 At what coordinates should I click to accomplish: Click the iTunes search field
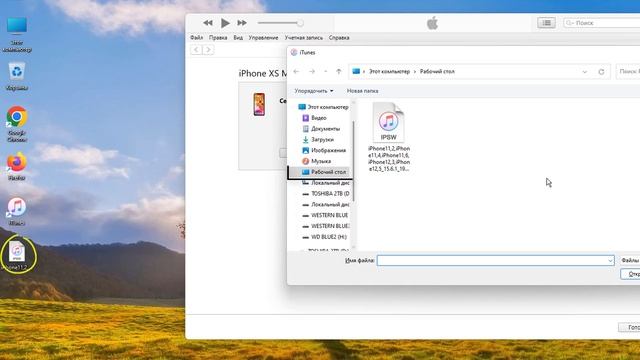[601, 23]
